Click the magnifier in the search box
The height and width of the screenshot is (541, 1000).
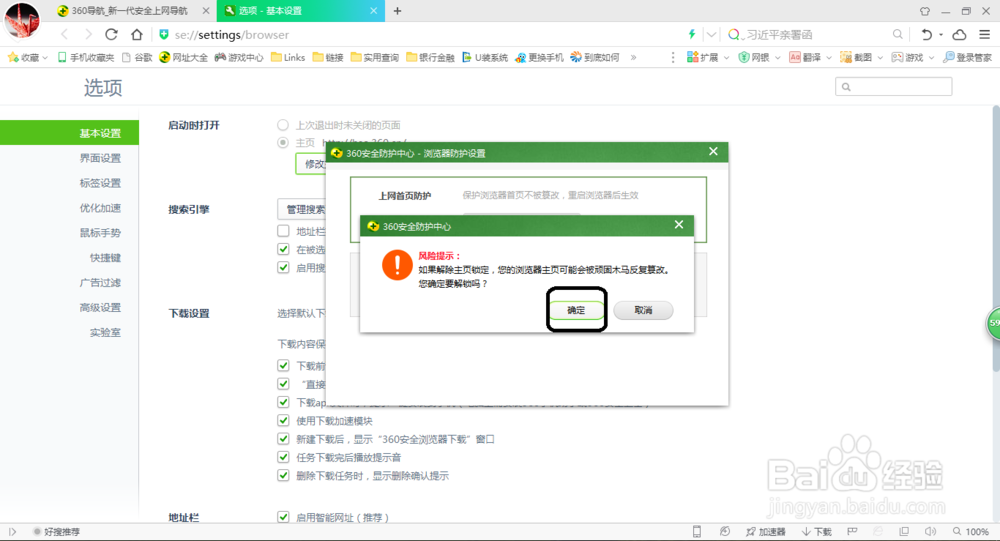pos(897,34)
